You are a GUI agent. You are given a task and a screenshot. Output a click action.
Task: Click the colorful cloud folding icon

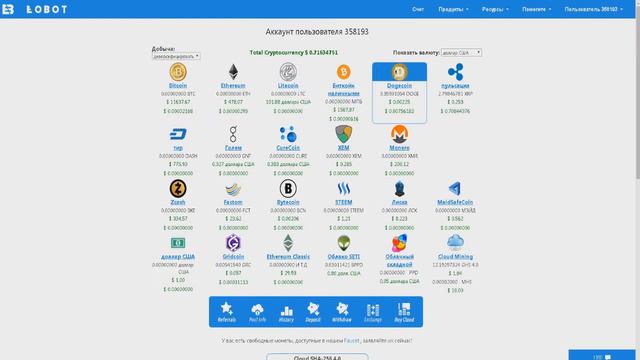399,243
